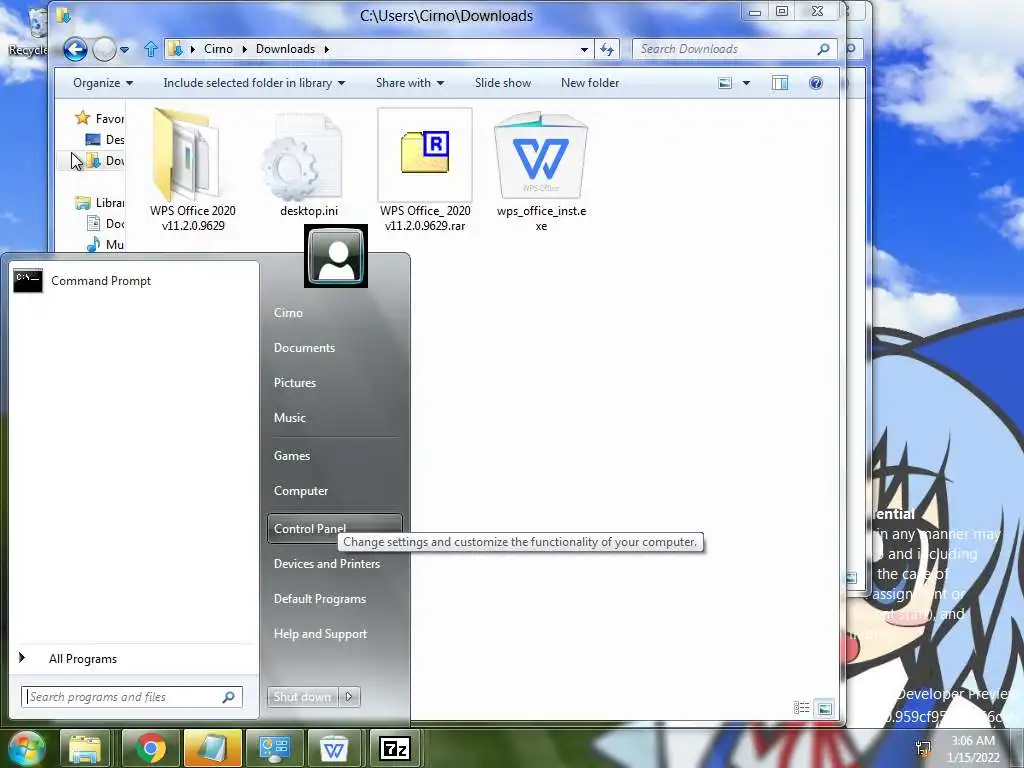Screen dimensions: 1024x768
Task: Click the Change your view icon
Action: coord(725,83)
